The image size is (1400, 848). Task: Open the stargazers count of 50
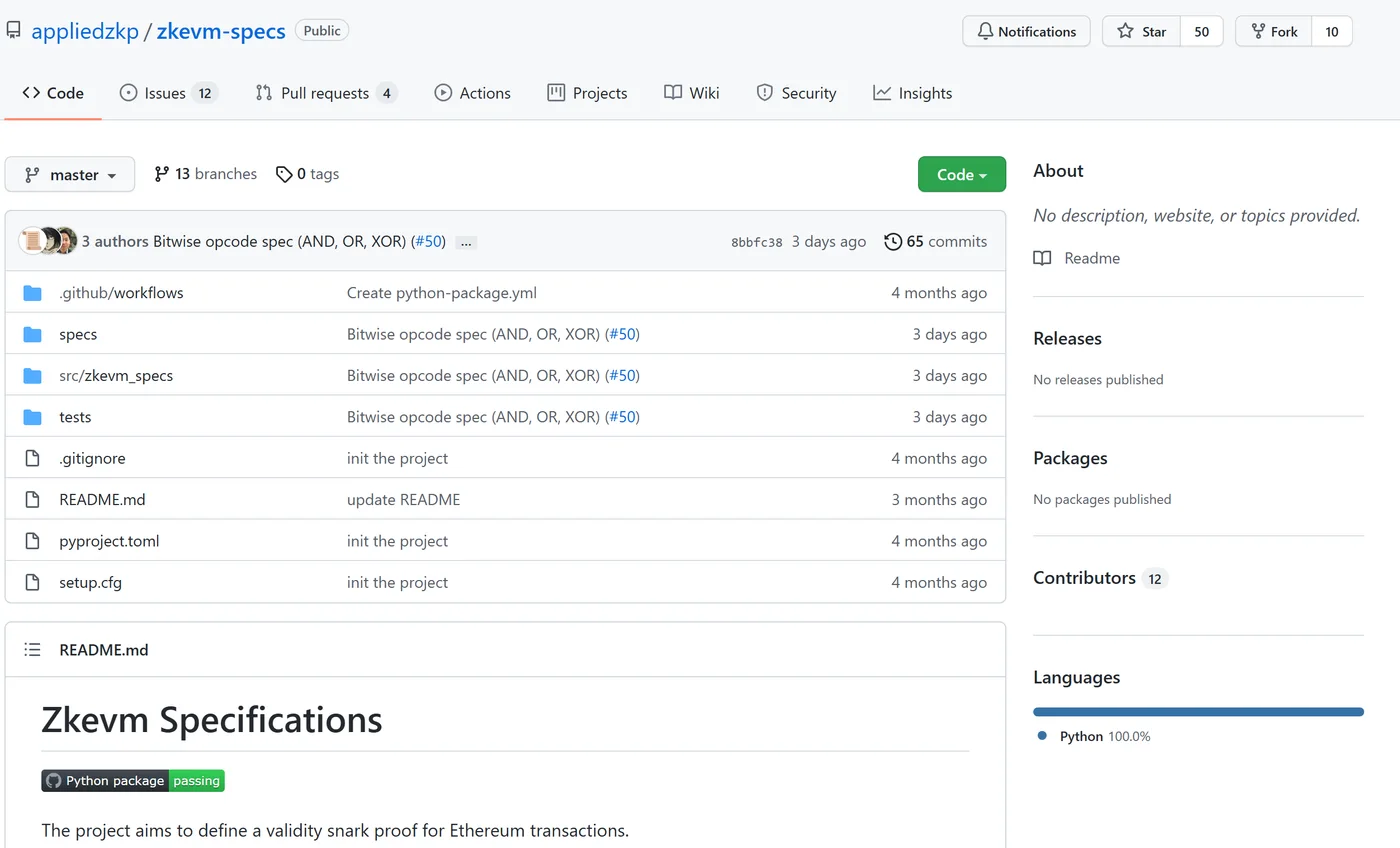pos(1202,31)
